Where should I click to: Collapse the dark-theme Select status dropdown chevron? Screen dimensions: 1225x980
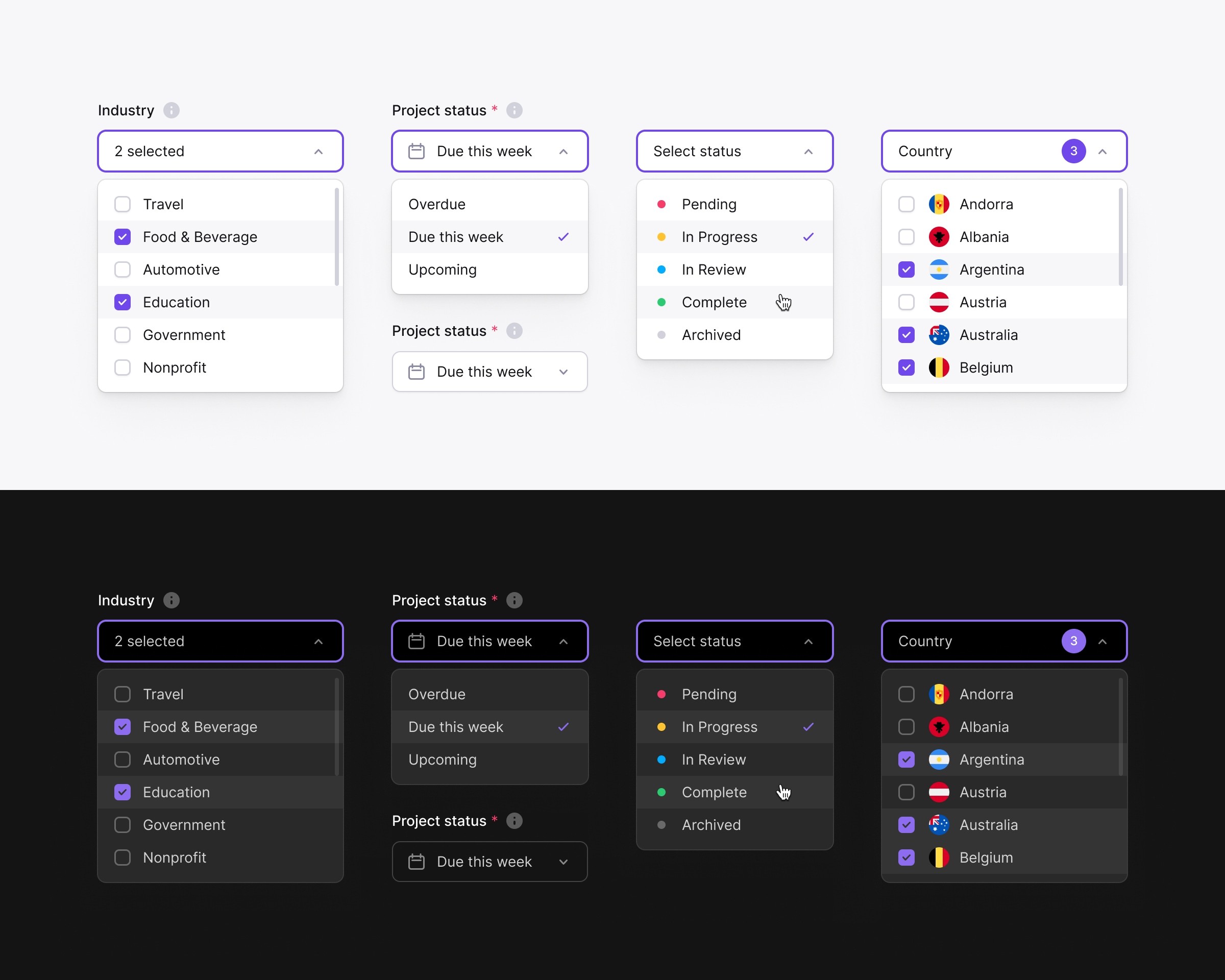(808, 642)
